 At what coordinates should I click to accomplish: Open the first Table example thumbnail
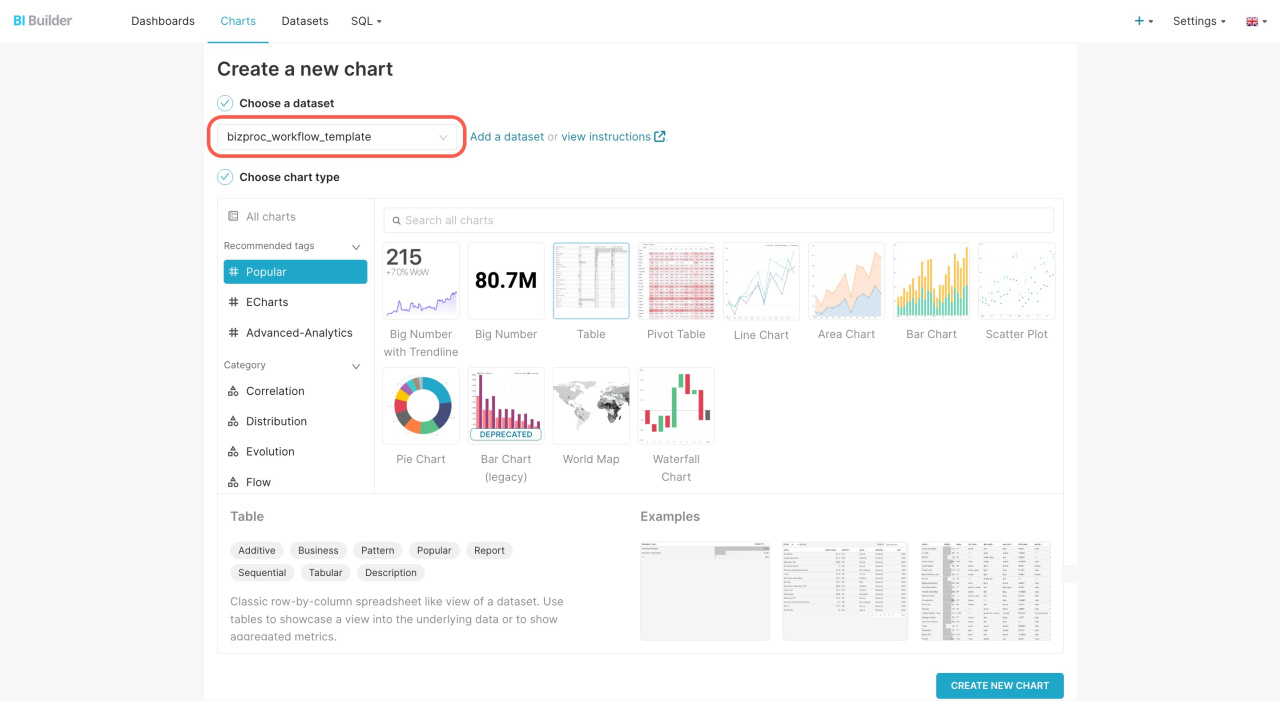click(x=705, y=590)
